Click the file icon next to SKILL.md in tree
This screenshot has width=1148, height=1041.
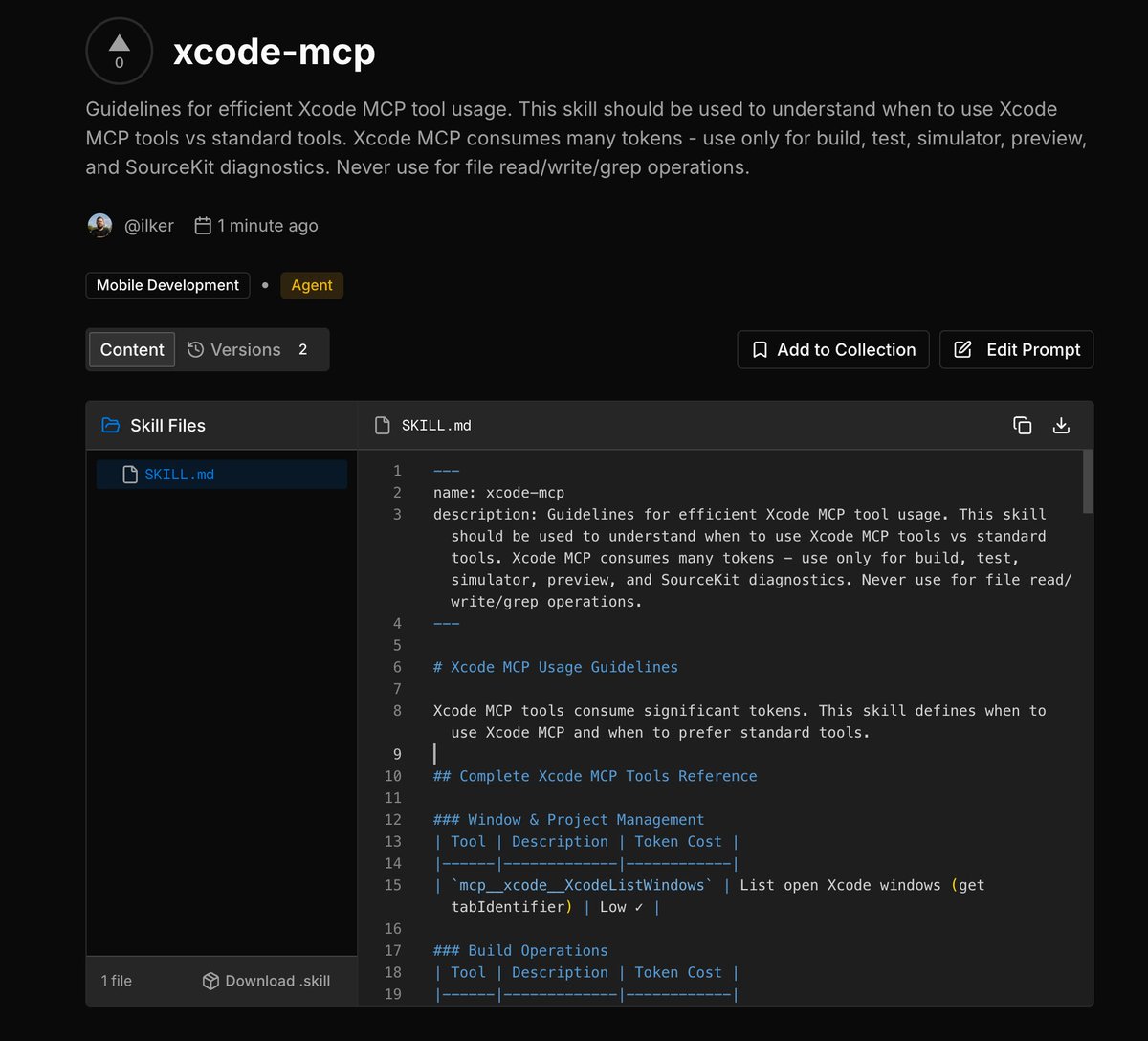(x=130, y=475)
